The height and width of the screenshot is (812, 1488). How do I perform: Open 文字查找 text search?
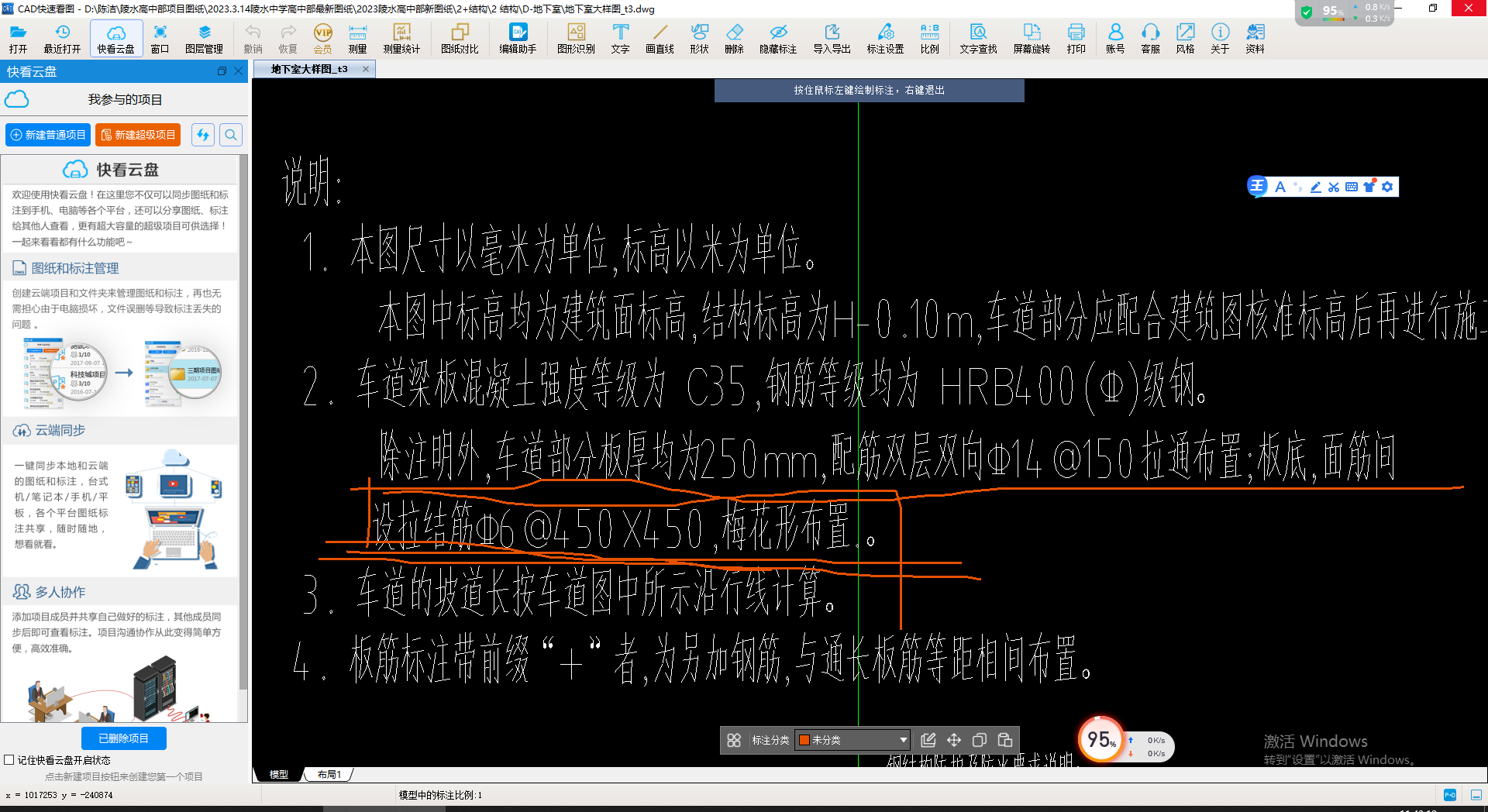click(x=978, y=38)
